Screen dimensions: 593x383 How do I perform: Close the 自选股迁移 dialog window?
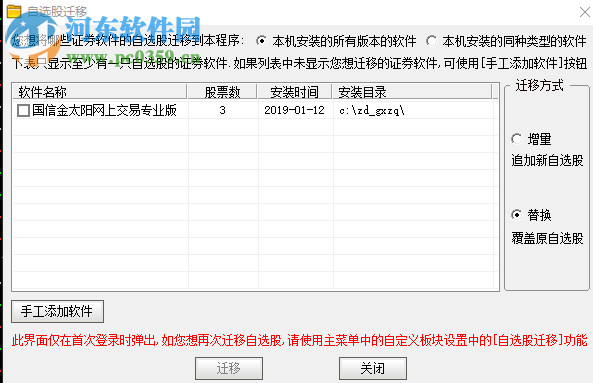click(x=585, y=12)
